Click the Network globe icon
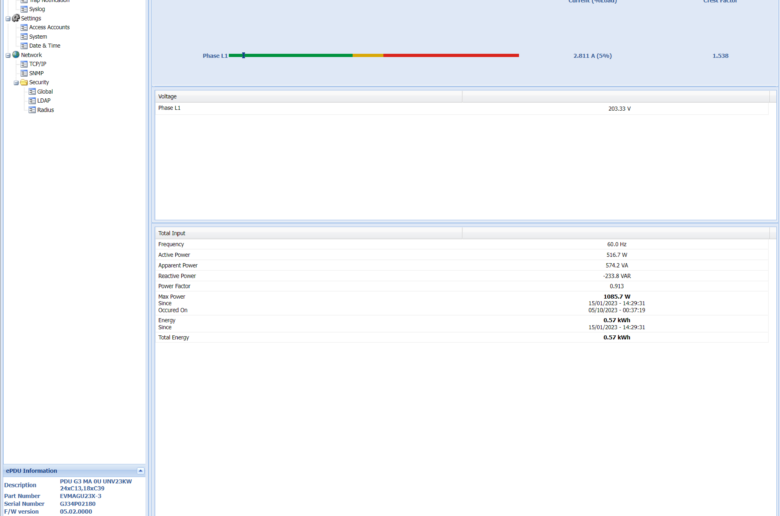780x516 pixels. coord(16,55)
